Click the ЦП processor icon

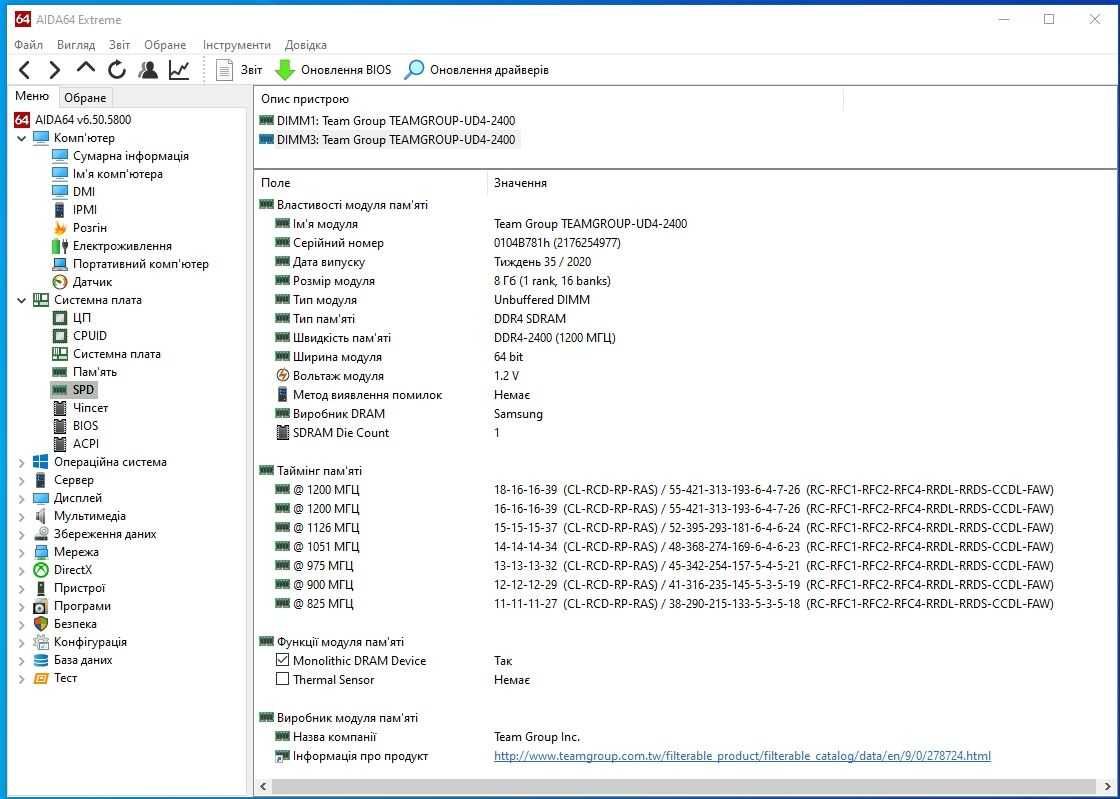60,318
